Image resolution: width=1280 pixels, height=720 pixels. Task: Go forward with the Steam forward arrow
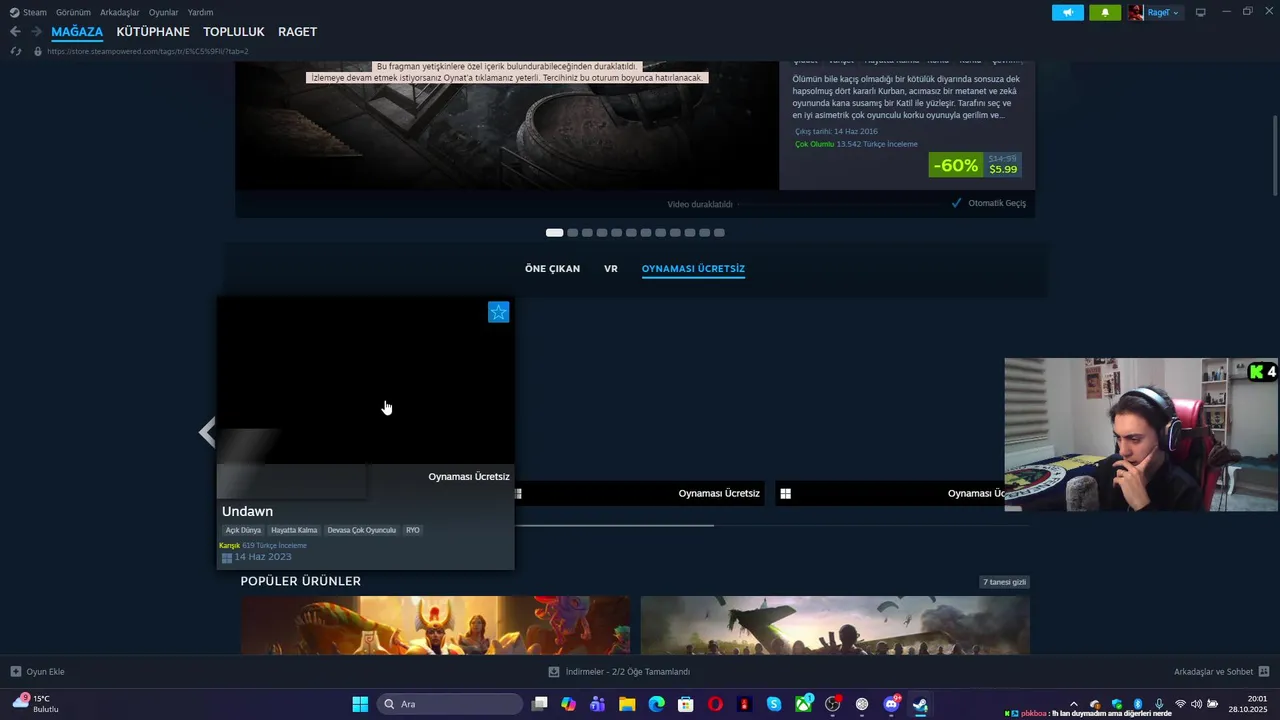tap(36, 32)
